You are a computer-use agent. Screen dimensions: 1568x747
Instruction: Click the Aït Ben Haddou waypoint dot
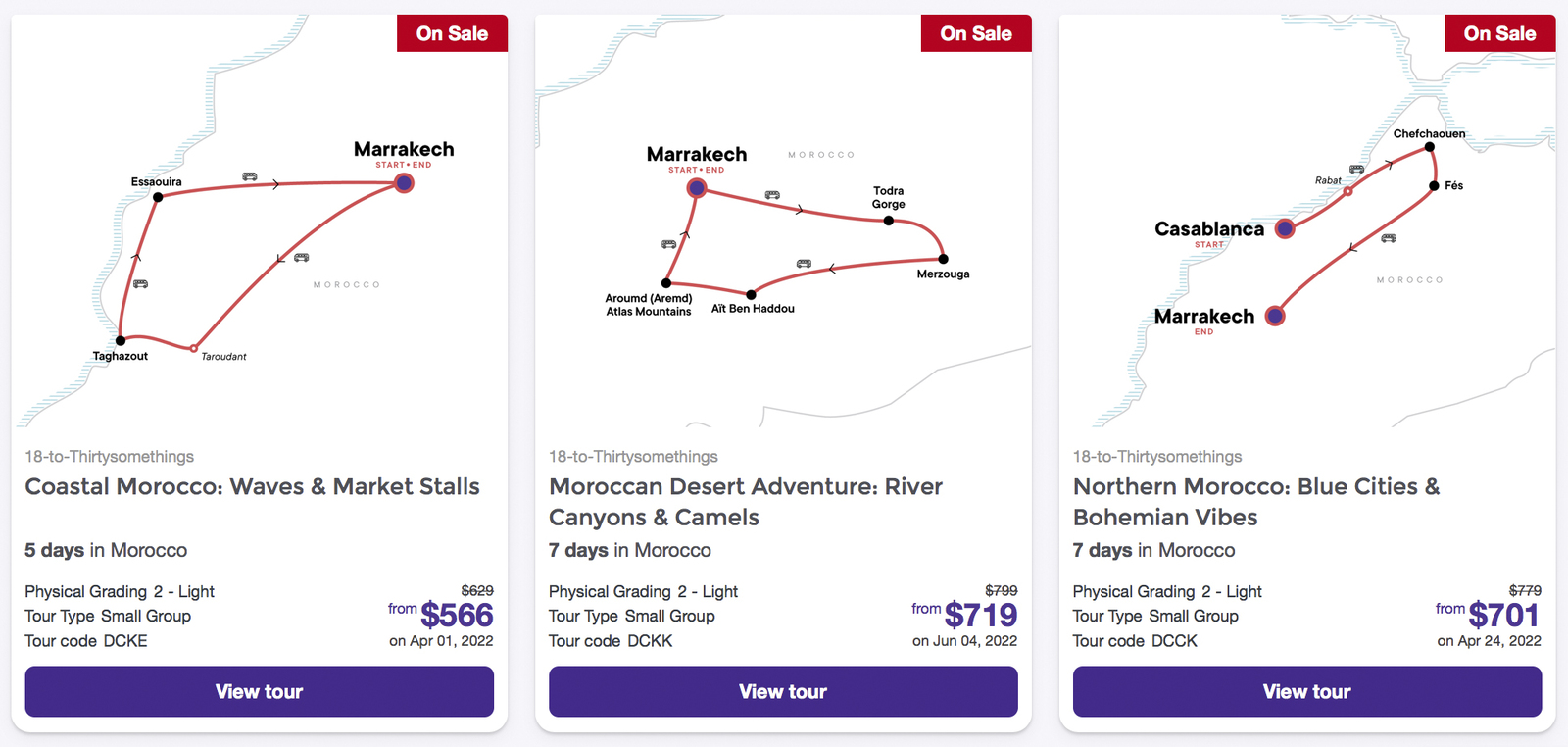coord(750,292)
